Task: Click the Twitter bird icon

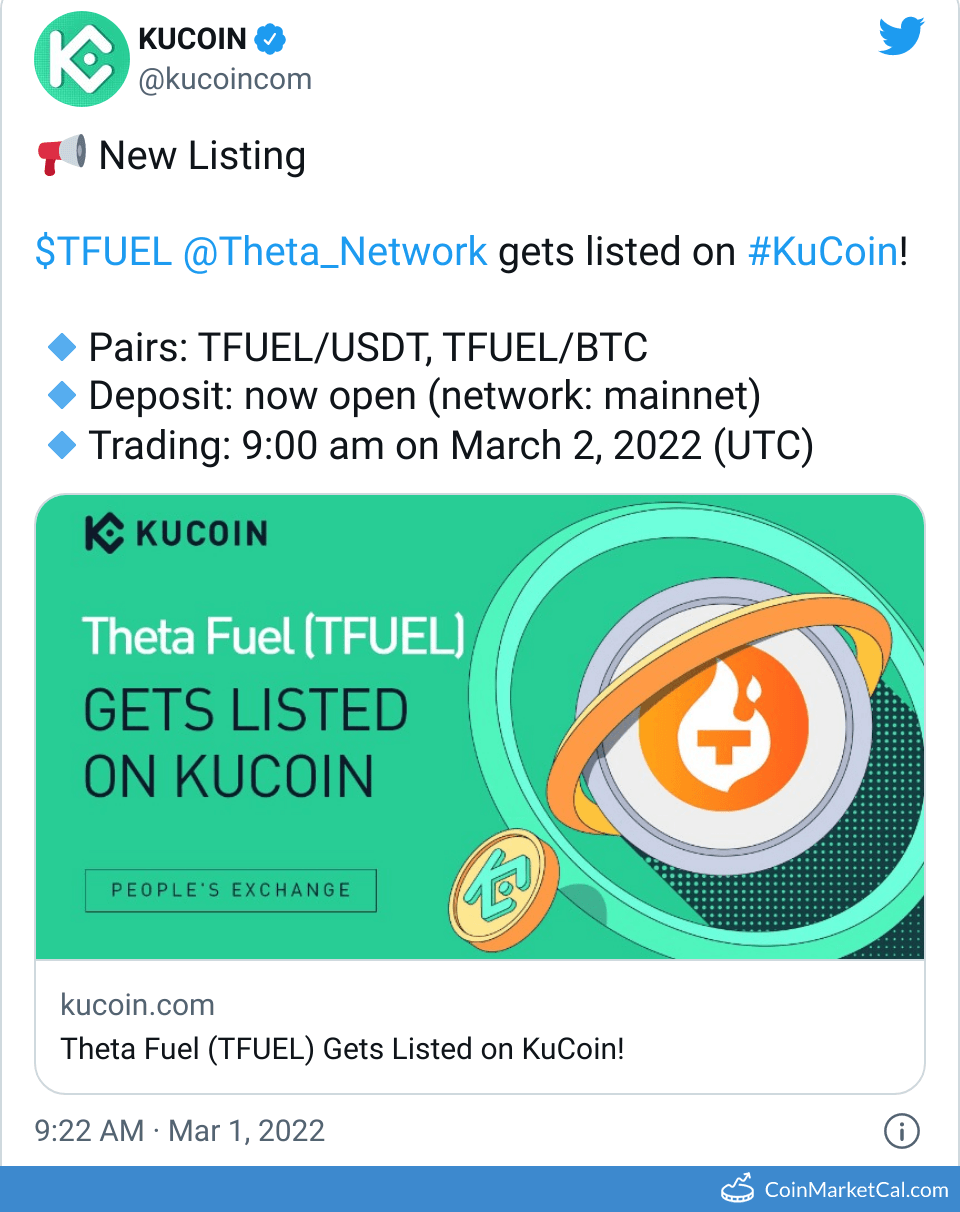Action: point(900,36)
